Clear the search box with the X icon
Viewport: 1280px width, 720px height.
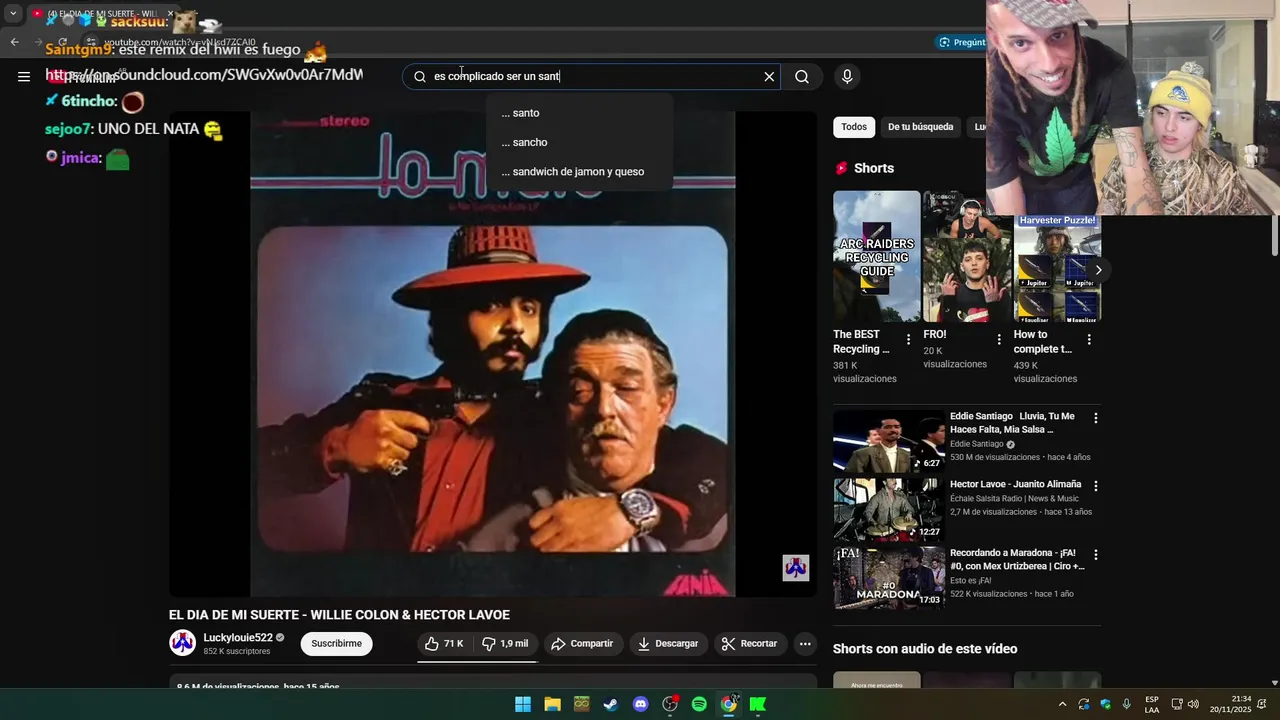coord(769,76)
